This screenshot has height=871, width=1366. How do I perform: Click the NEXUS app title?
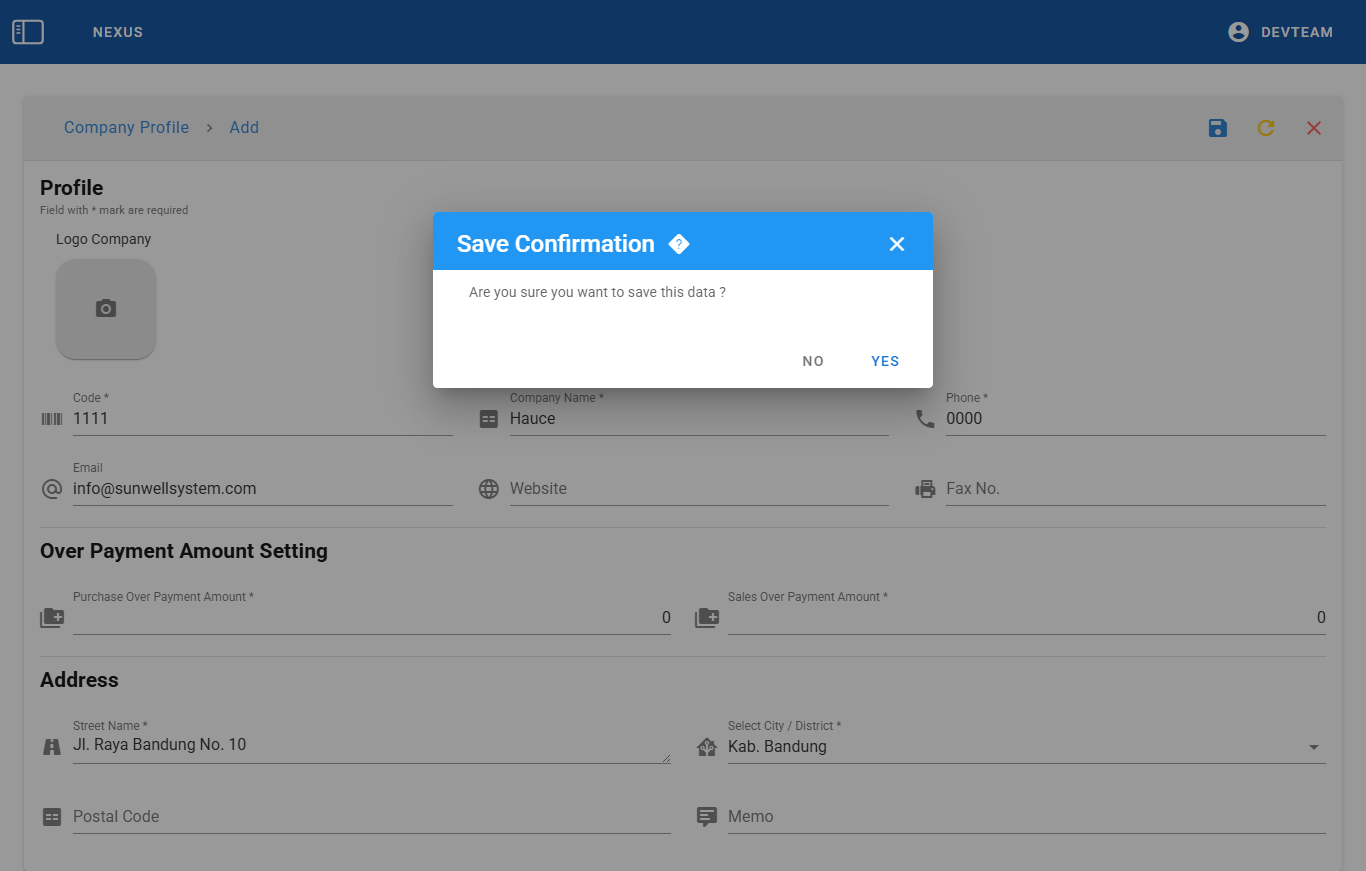(x=118, y=32)
